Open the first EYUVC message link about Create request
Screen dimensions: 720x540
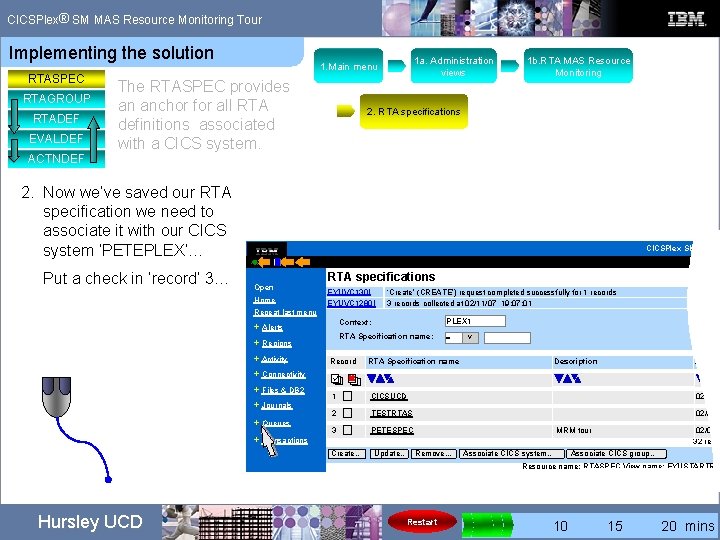[349, 292]
